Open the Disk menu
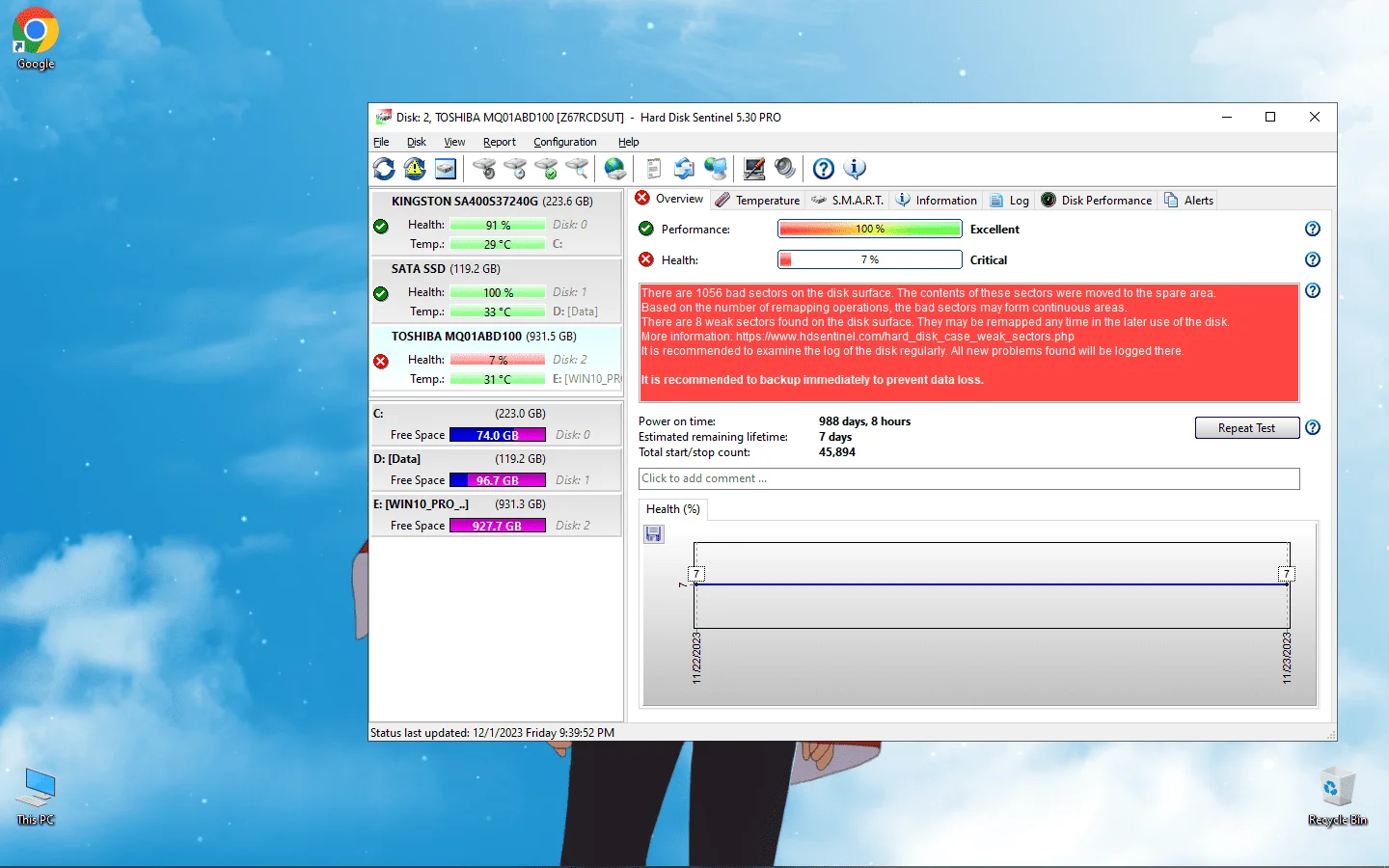This screenshot has width=1389, height=868. coord(417,142)
